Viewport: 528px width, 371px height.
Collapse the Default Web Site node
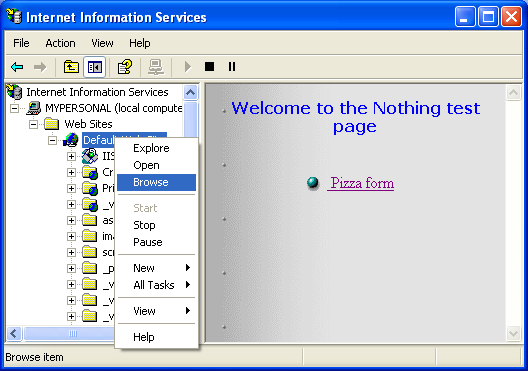point(52,140)
